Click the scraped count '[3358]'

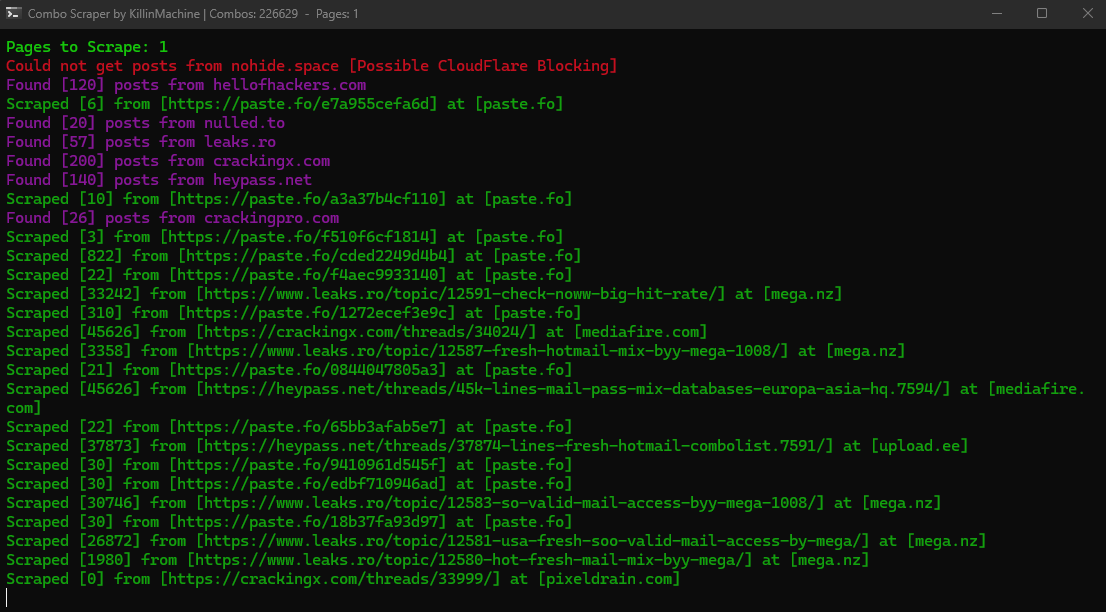[x=105, y=351]
